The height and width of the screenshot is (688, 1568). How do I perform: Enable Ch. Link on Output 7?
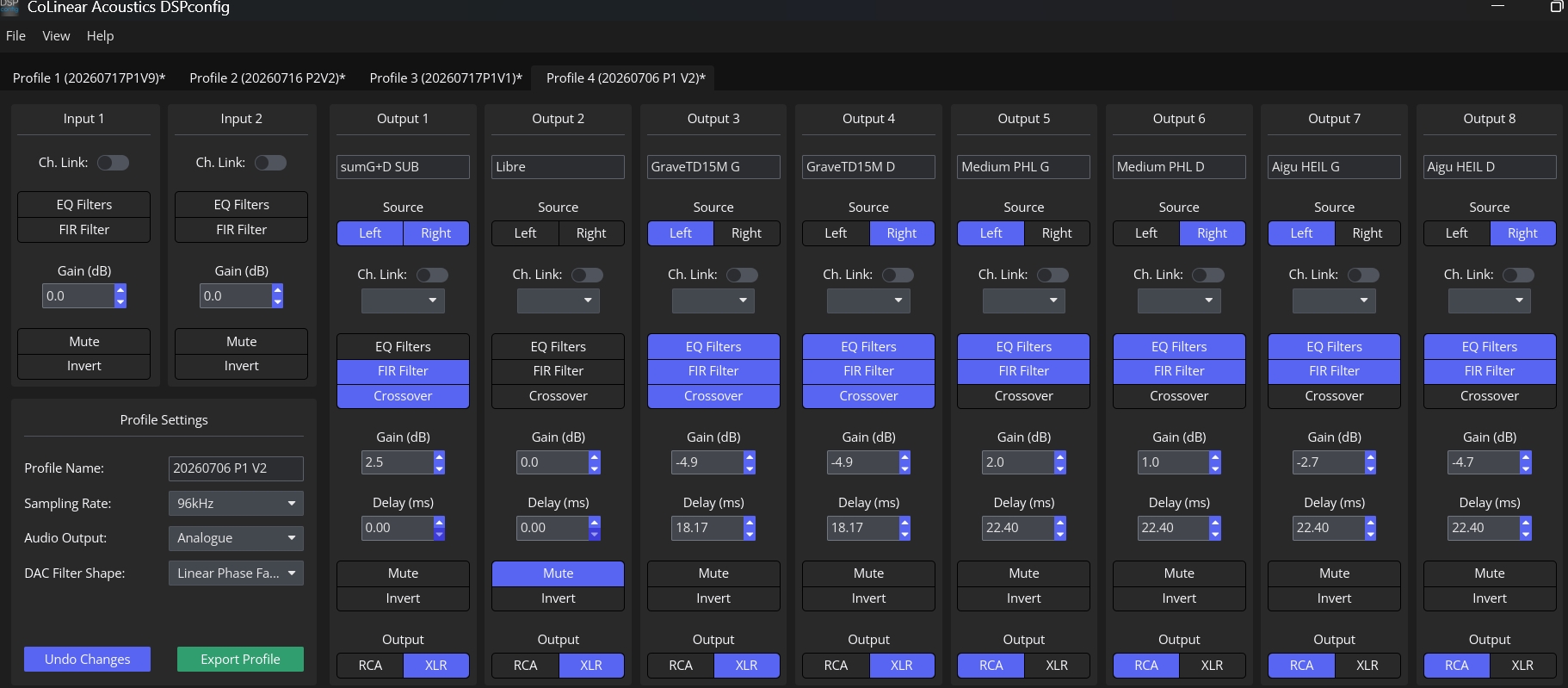pos(1363,275)
